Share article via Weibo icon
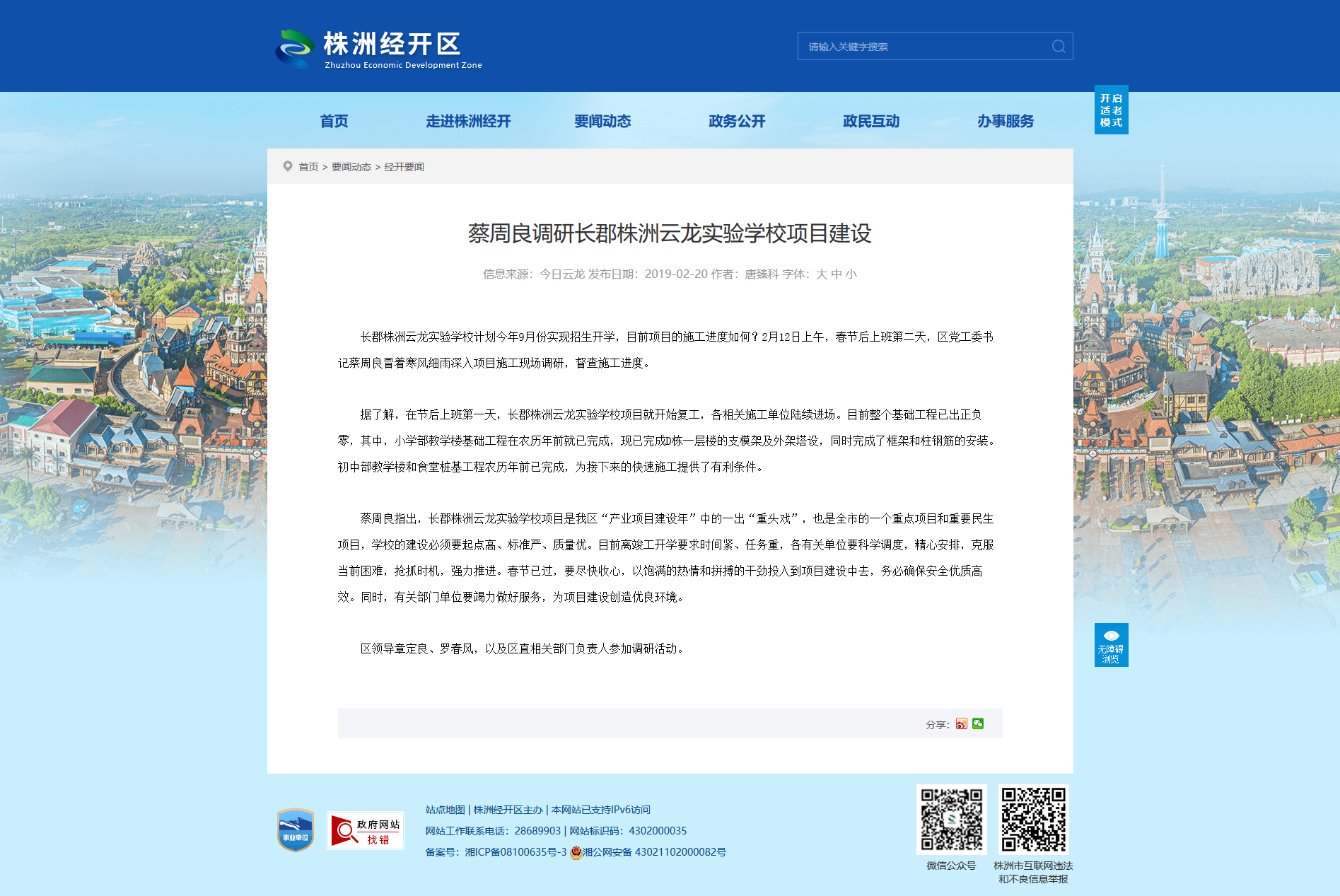The image size is (1340, 896). [962, 723]
